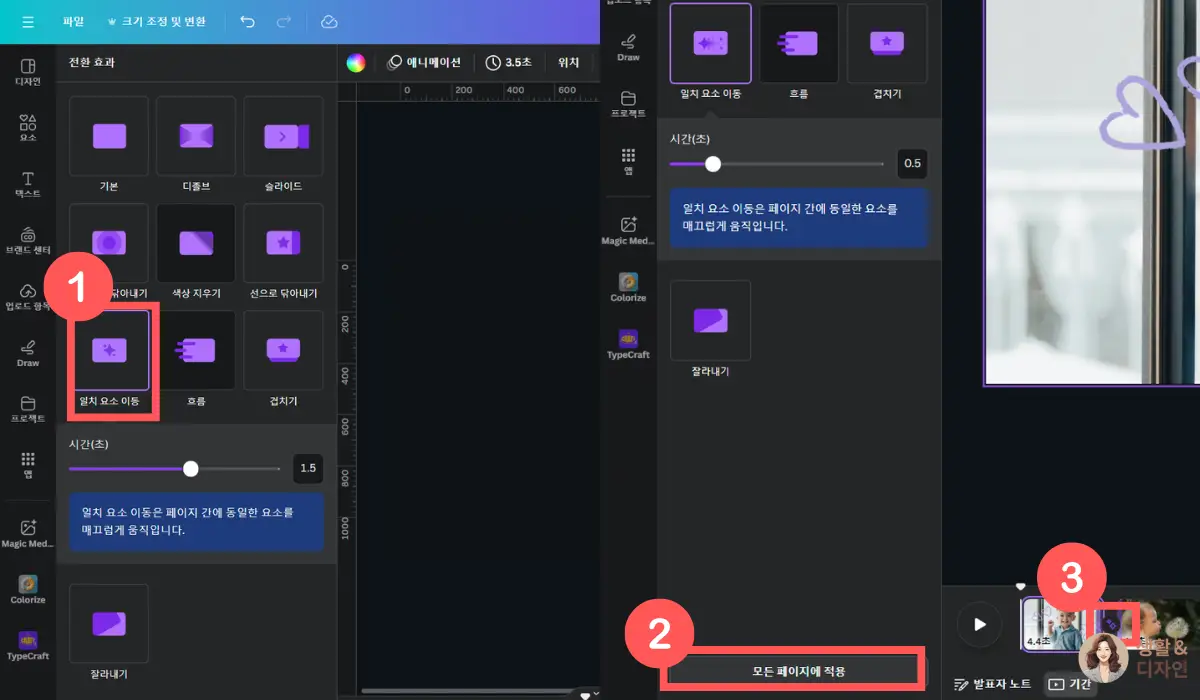Select the 디졸브 transition effect

pyautogui.click(x=195, y=135)
